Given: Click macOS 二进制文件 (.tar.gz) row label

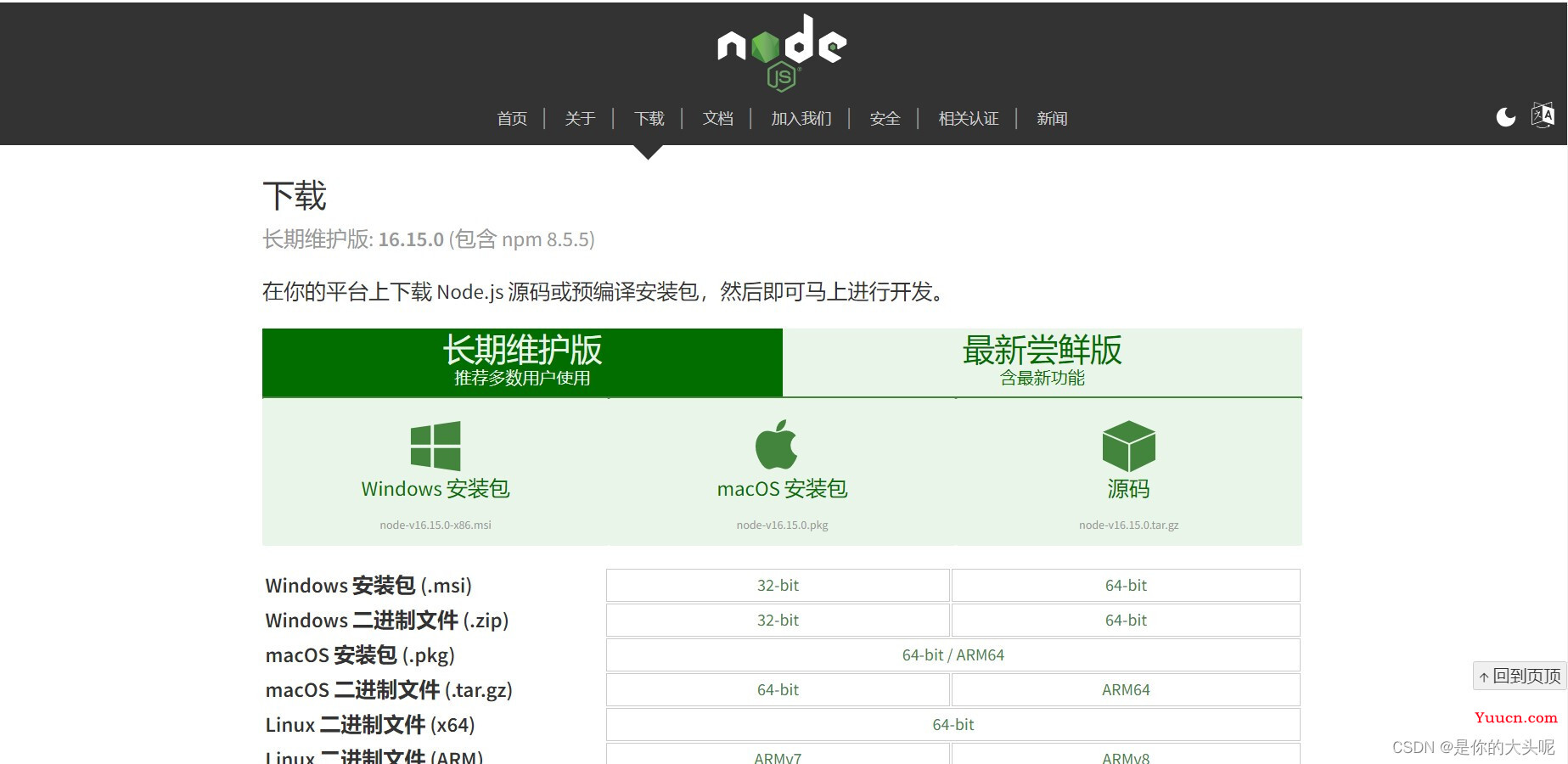Looking at the screenshot, I should 389,690.
